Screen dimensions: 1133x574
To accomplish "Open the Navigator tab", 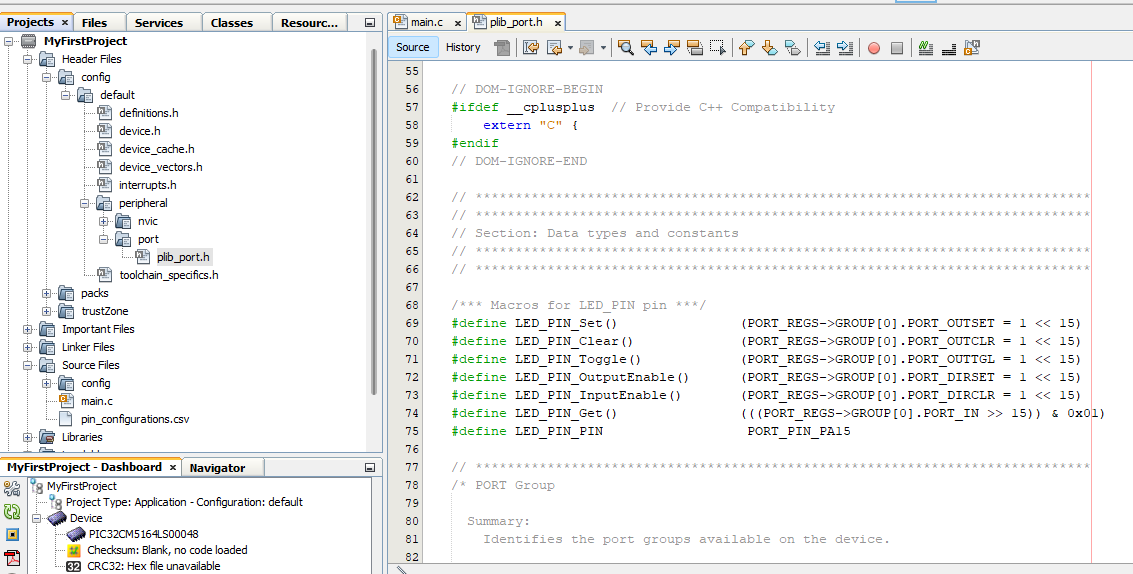I will tap(217, 467).
